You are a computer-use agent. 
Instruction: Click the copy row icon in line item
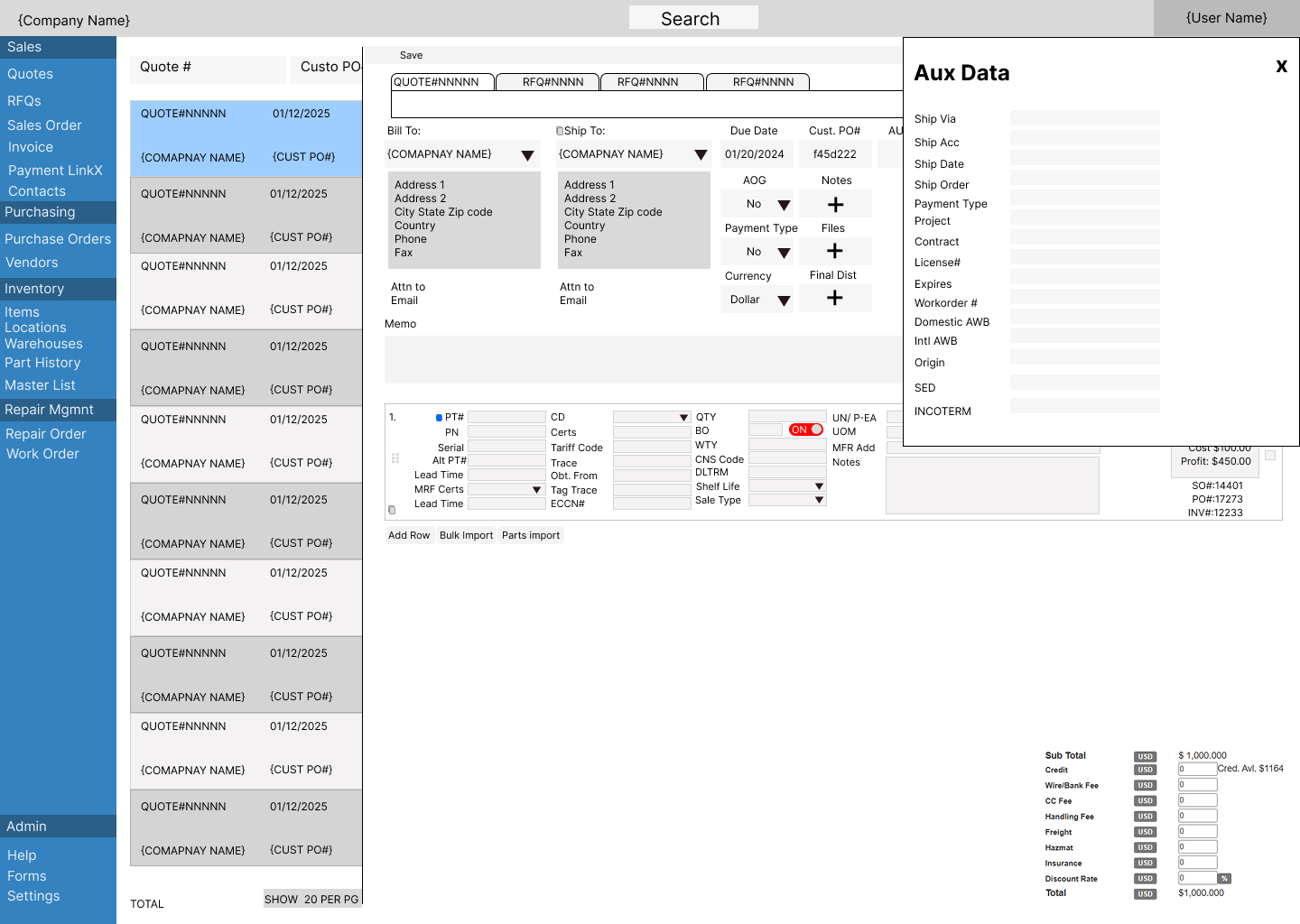pos(392,510)
